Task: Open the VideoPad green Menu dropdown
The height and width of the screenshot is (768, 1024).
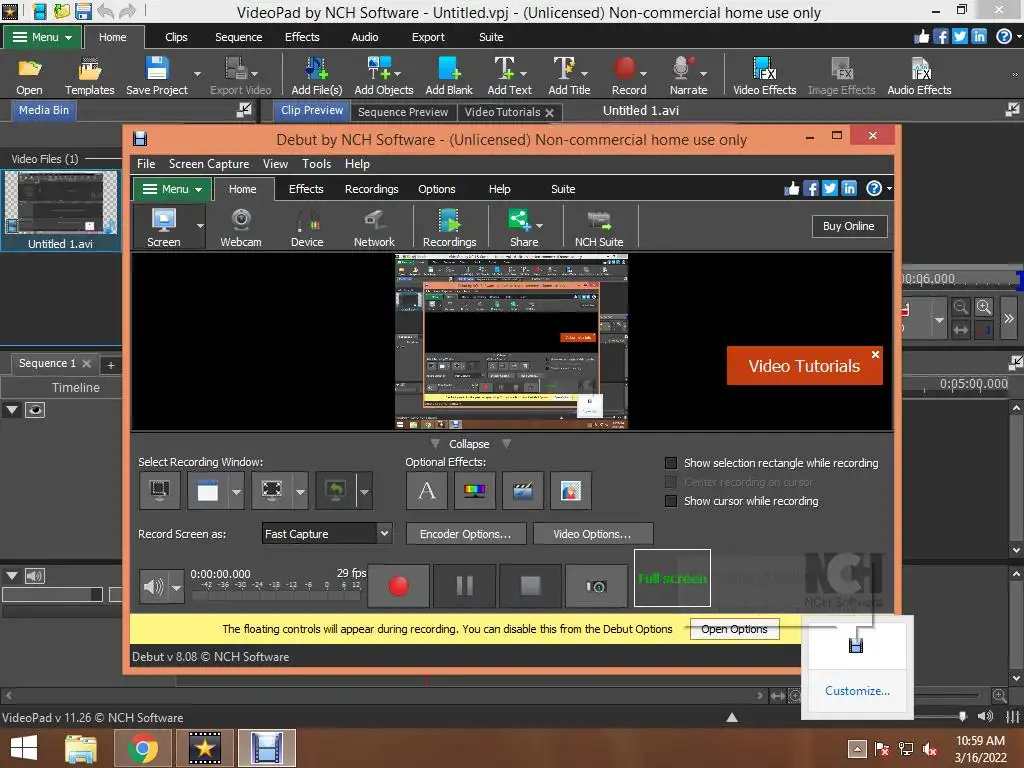Action: point(43,37)
